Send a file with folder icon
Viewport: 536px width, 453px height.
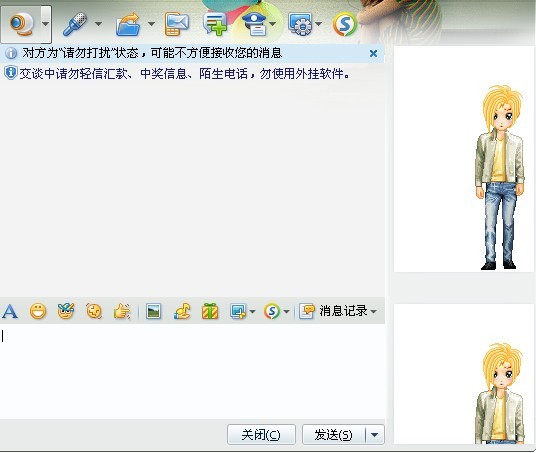(x=128, y=24)
